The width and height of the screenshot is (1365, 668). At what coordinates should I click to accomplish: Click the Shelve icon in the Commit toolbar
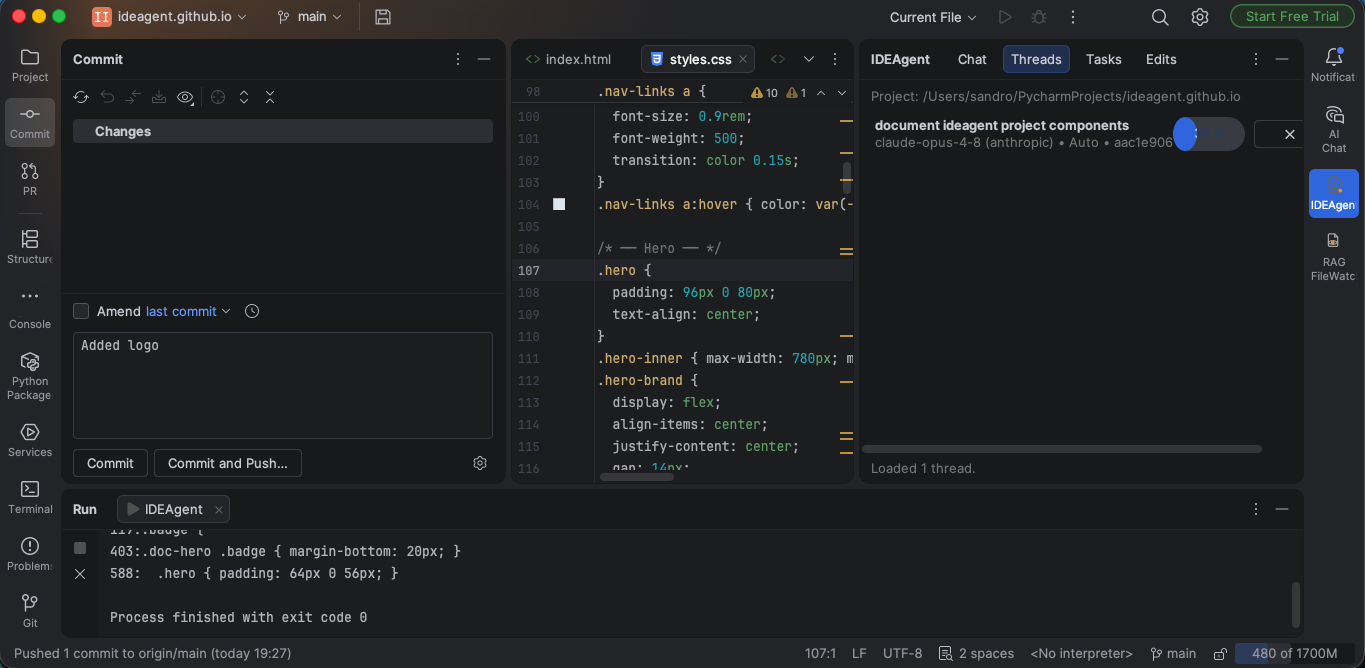tap(159, 97)
